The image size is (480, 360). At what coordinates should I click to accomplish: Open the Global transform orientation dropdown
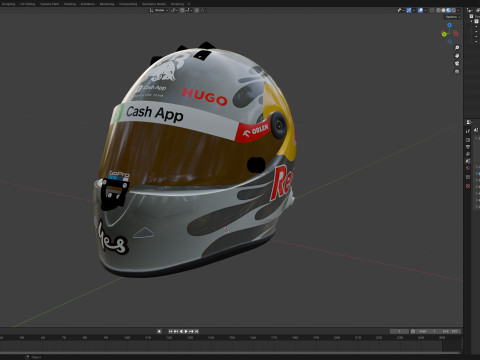tap(159, 10)
